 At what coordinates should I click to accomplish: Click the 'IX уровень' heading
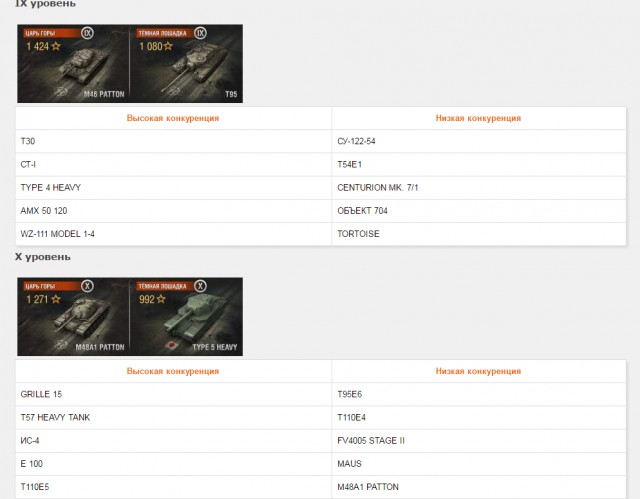tap(45, 4)
